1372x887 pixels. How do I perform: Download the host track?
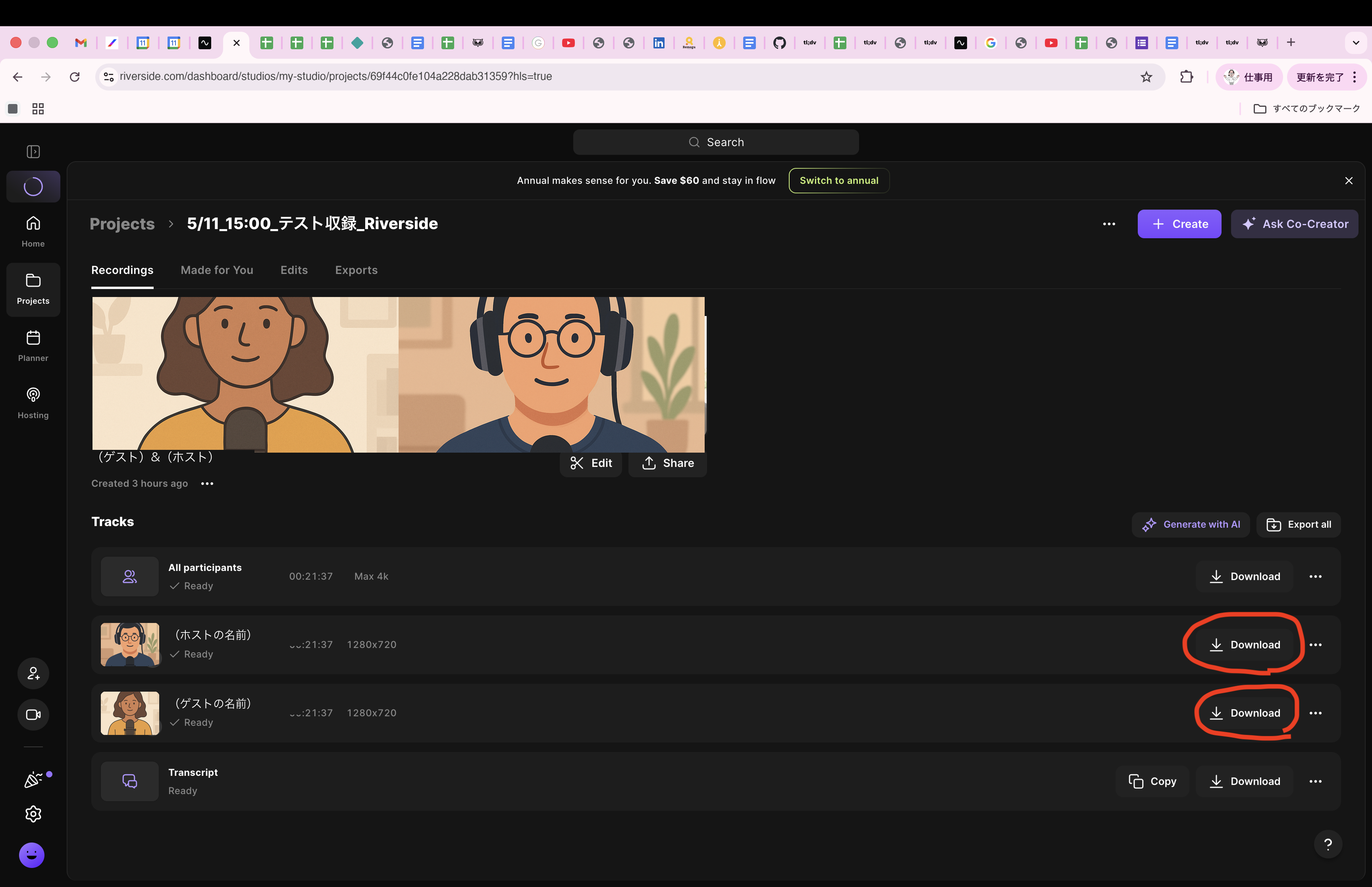[x=1244, y=644]
